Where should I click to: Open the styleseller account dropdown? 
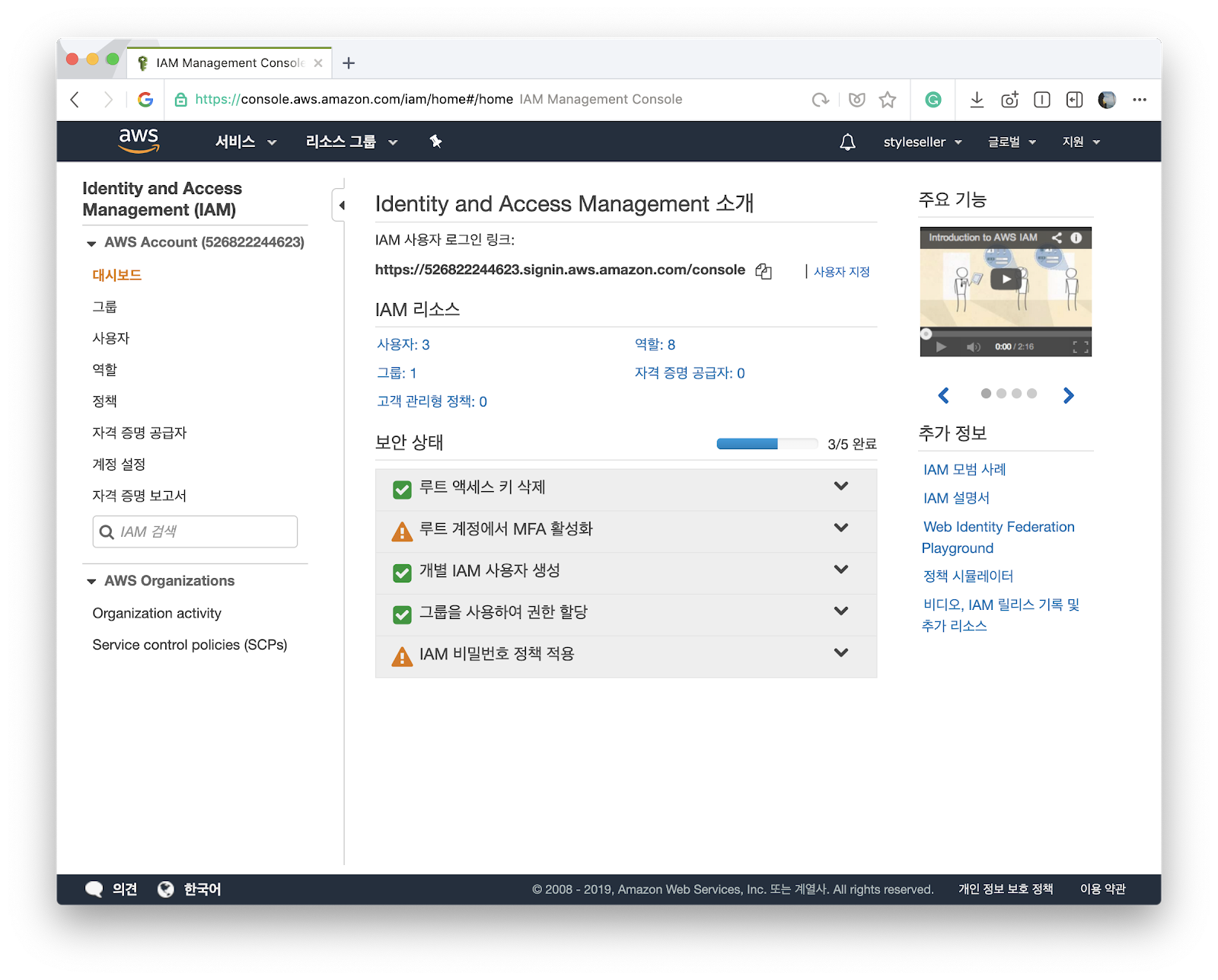pos(923,142)
